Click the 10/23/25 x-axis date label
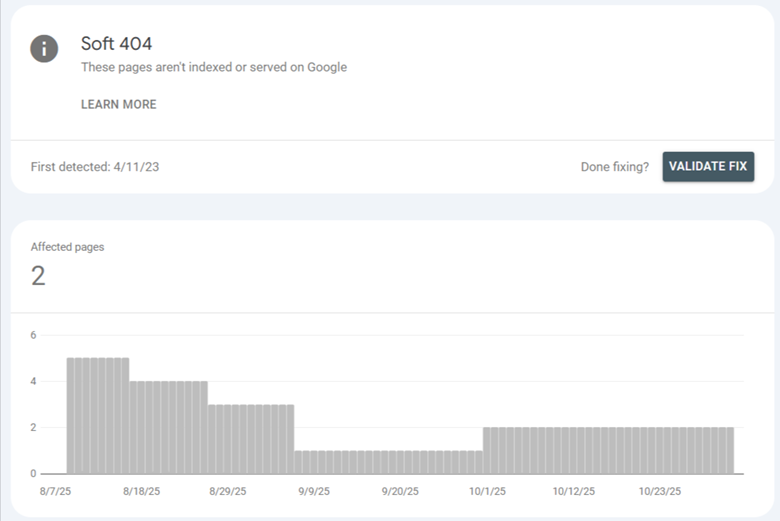 pos(660,492)
